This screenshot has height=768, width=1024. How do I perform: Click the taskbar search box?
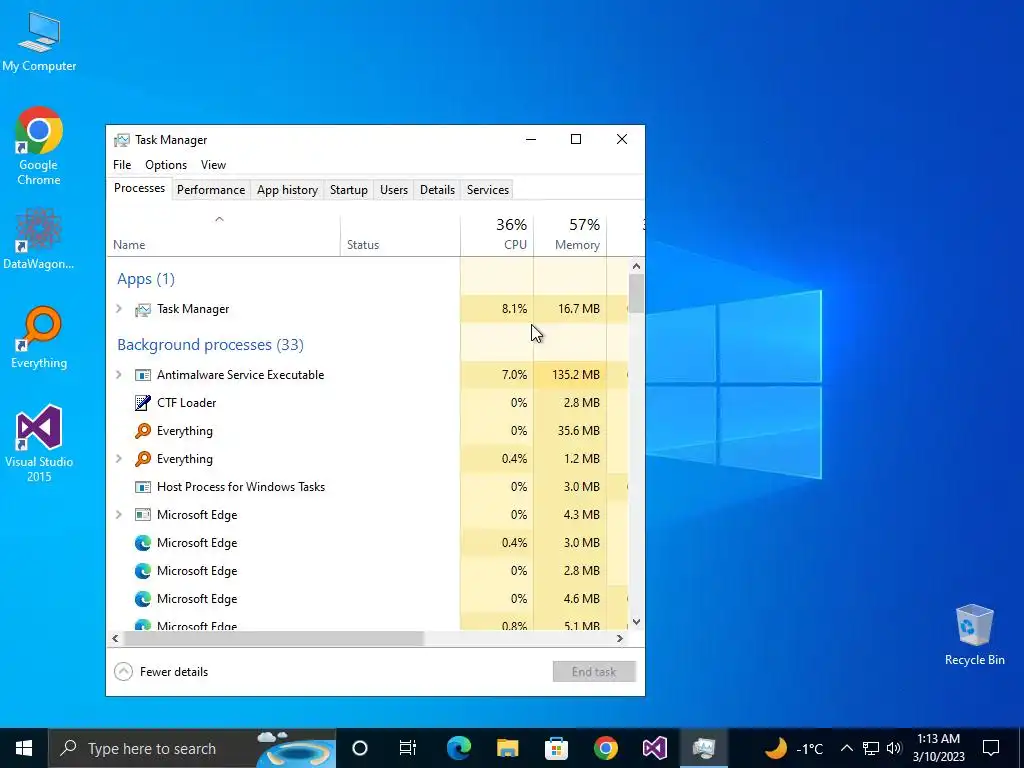[x=192, y=748]
